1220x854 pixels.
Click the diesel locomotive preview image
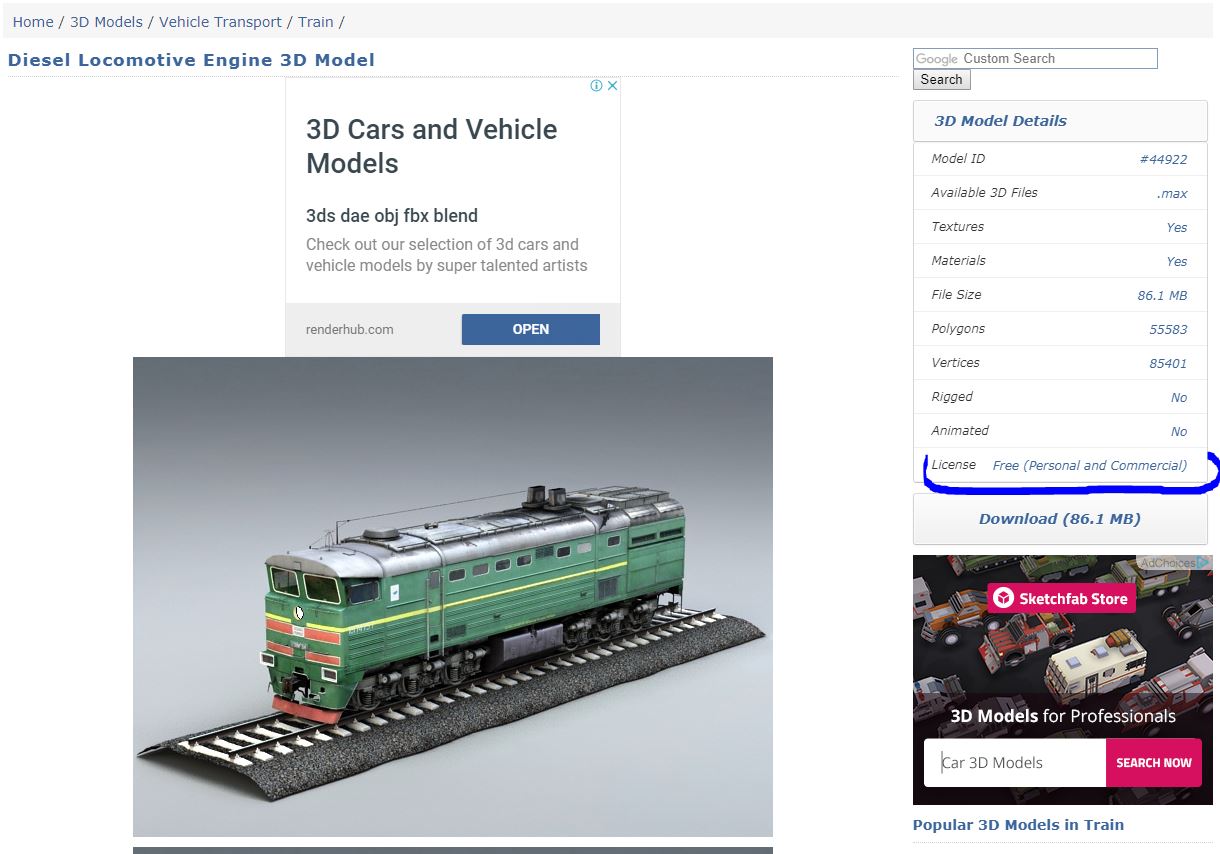click(453, 597)
